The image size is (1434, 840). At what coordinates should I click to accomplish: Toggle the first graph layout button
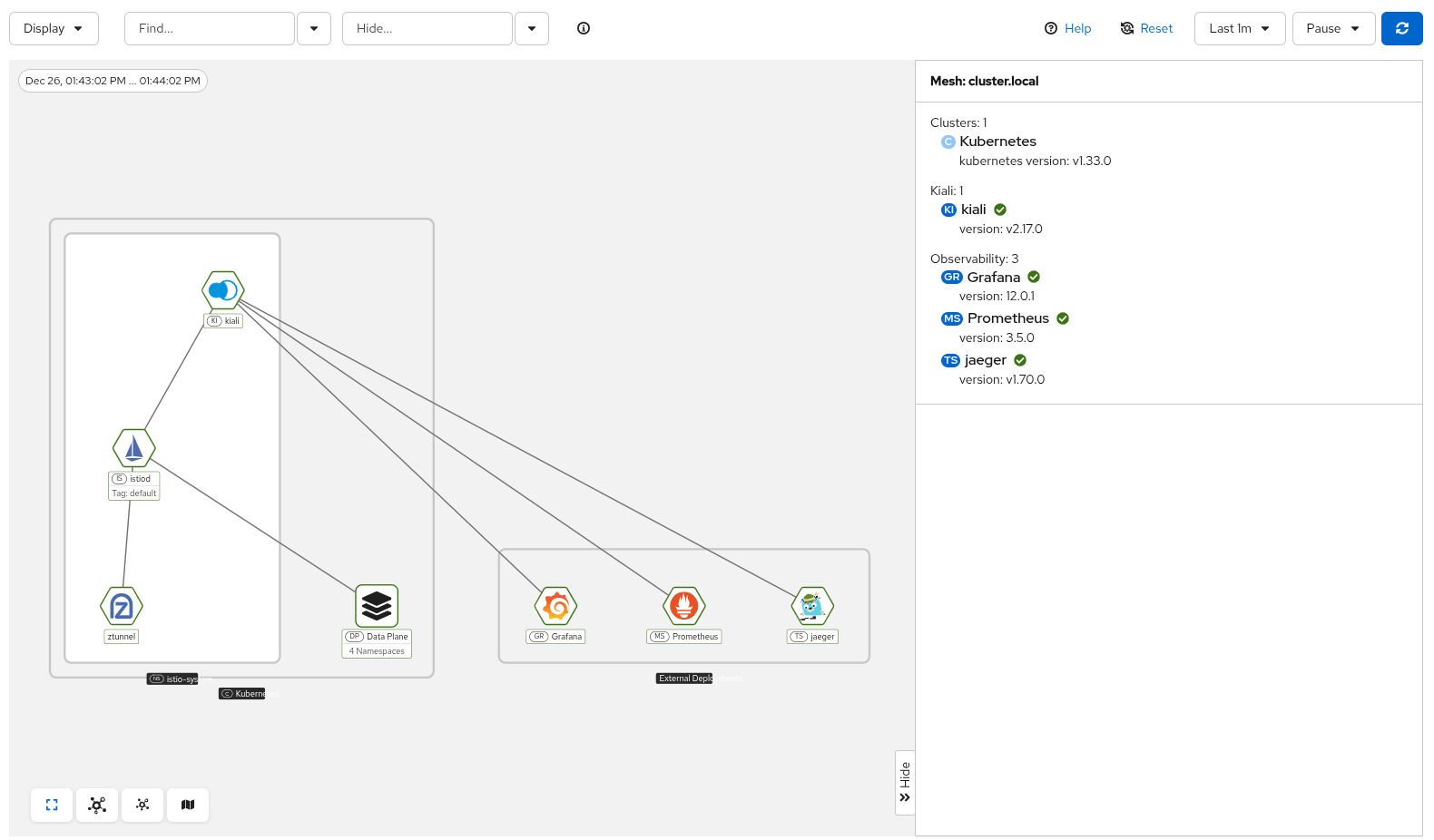point(97,805)
